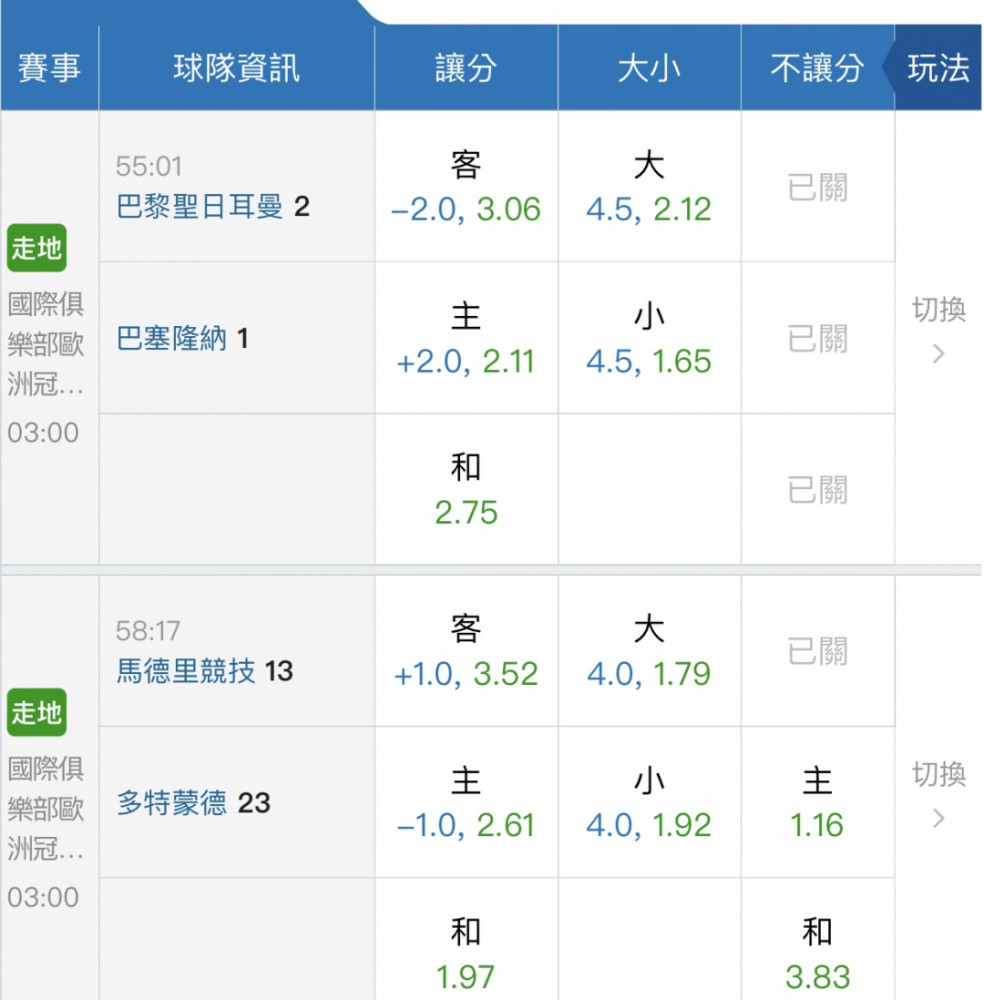Select home win moneyline odds 1.16
This screenshot has width=984, height=1000.
[x=818, y=802]
